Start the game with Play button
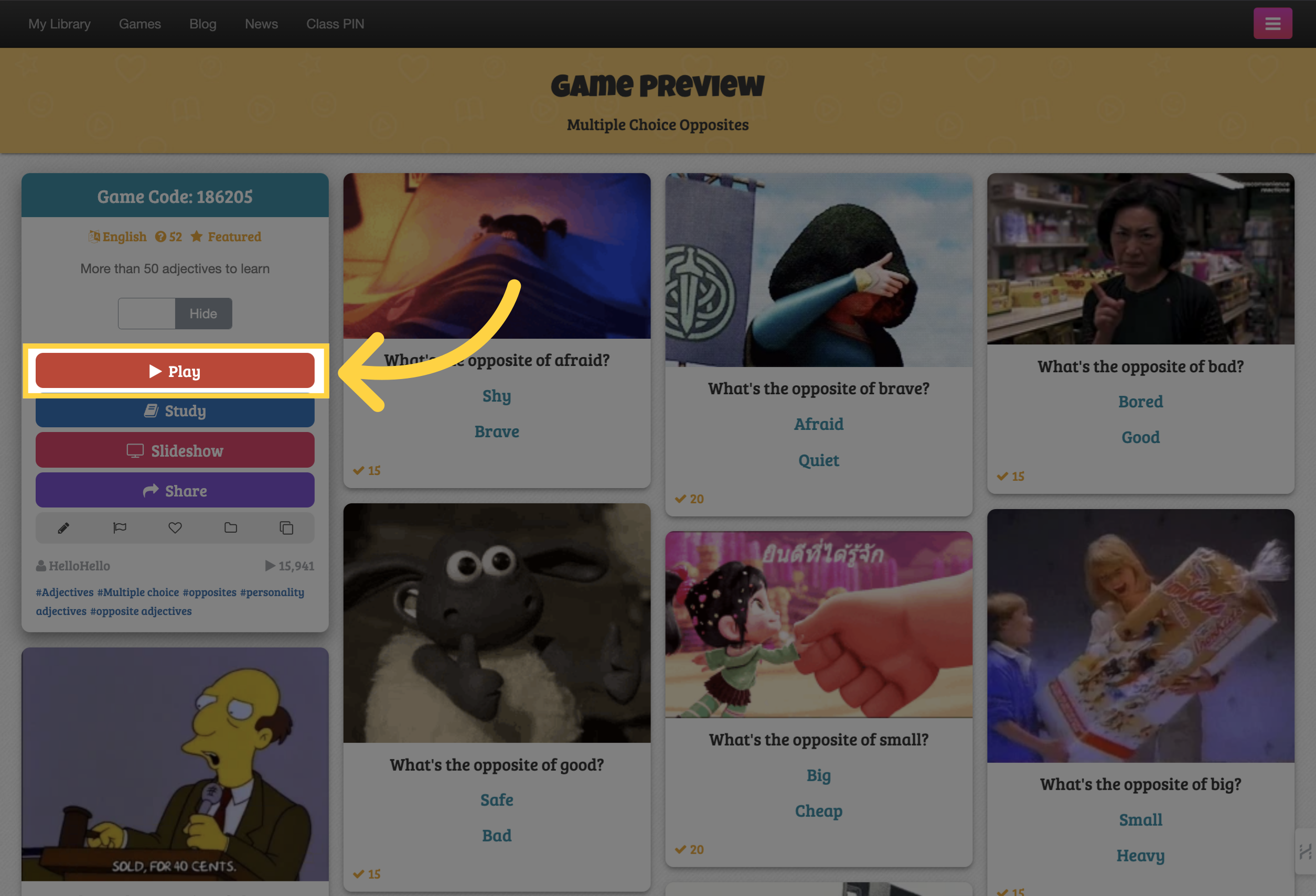Viewport: 1316px width, 896px height. (175, 371)
